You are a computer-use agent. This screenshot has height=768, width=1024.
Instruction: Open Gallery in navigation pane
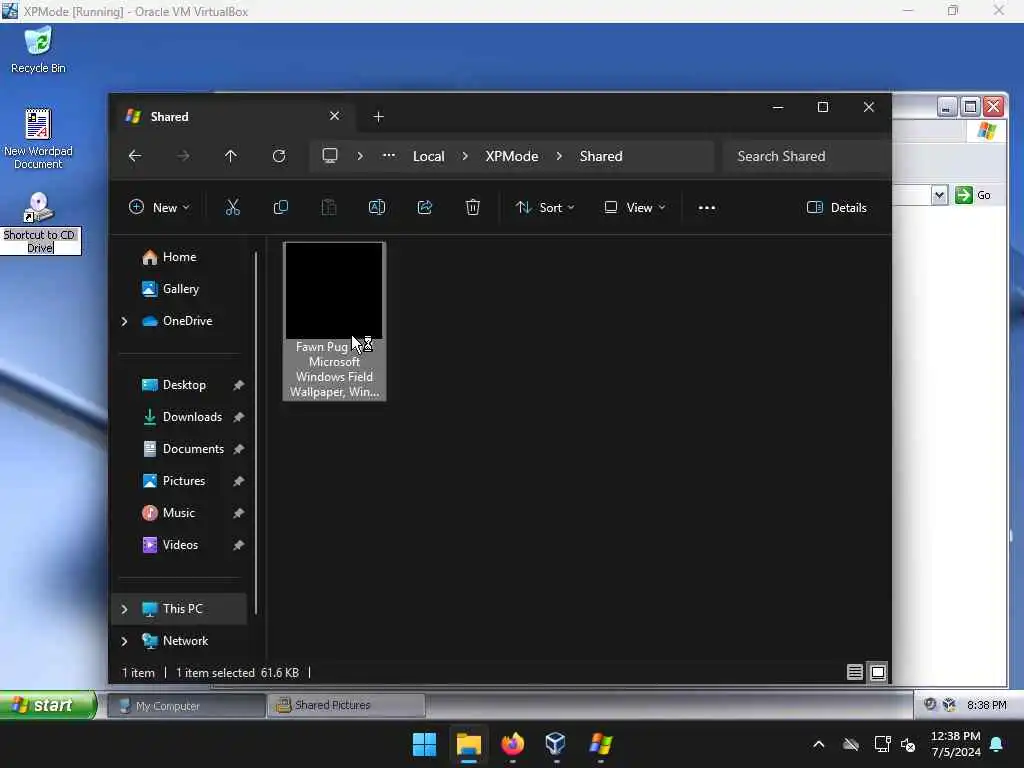[170, 289]
